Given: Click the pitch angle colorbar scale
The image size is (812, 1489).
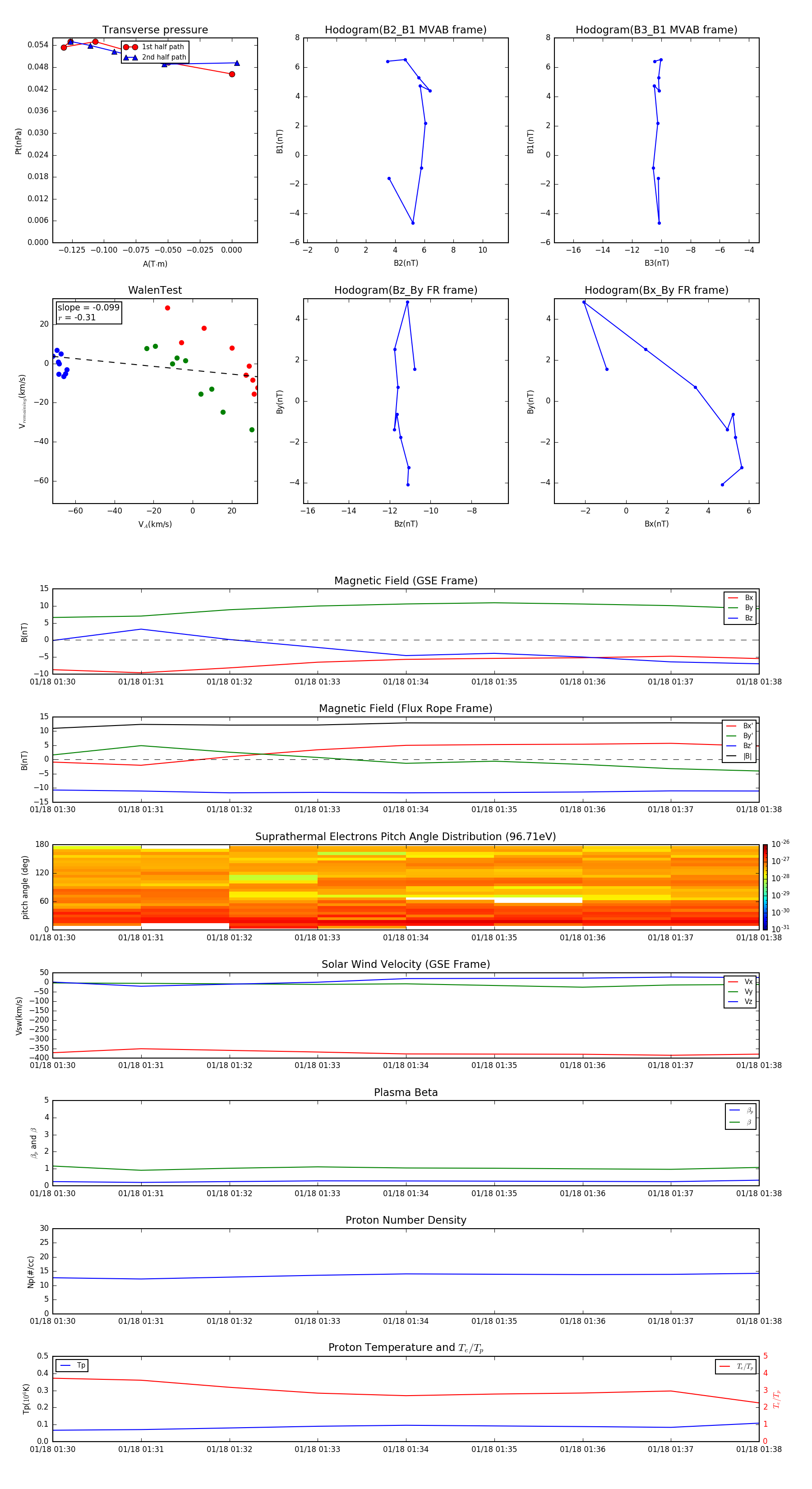Looking at the screenshot, I should click(x=765, y=887).
